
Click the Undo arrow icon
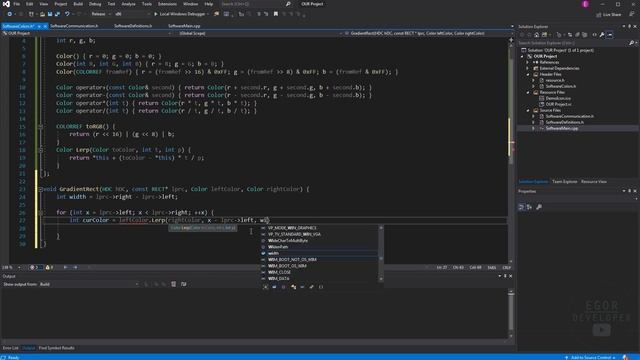pyautogui.click(x=67, y=14)
